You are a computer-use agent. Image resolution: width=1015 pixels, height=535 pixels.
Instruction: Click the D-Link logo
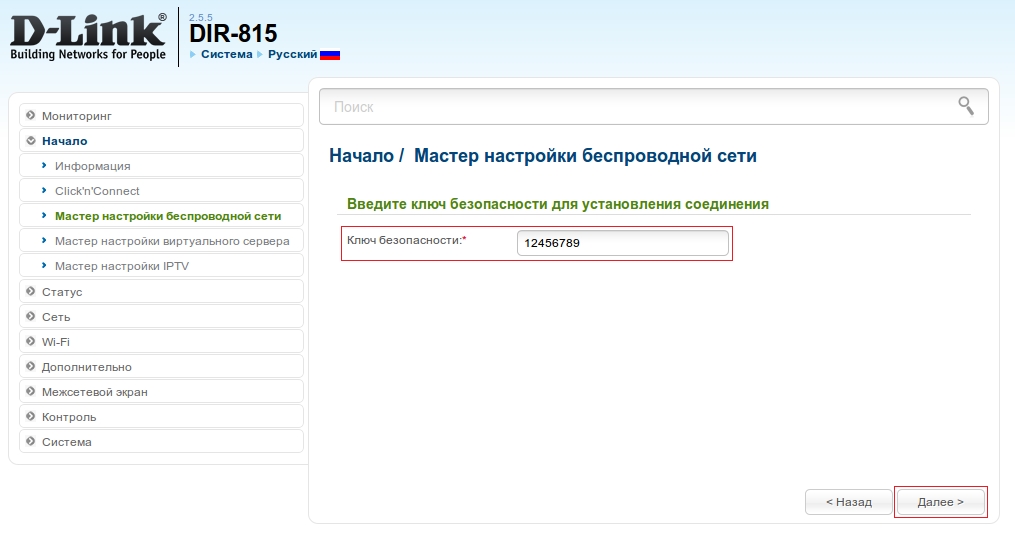click(88, 37)
